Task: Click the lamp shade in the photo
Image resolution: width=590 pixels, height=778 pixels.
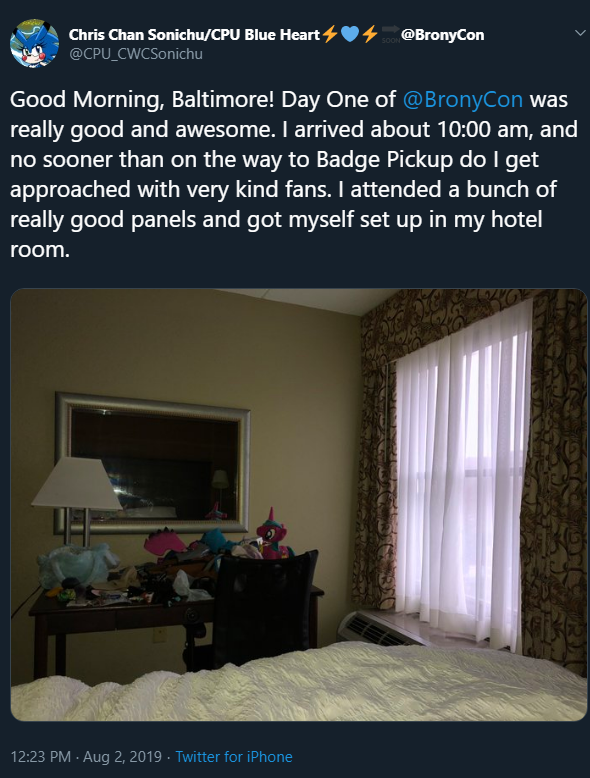Action: (76, 483)
